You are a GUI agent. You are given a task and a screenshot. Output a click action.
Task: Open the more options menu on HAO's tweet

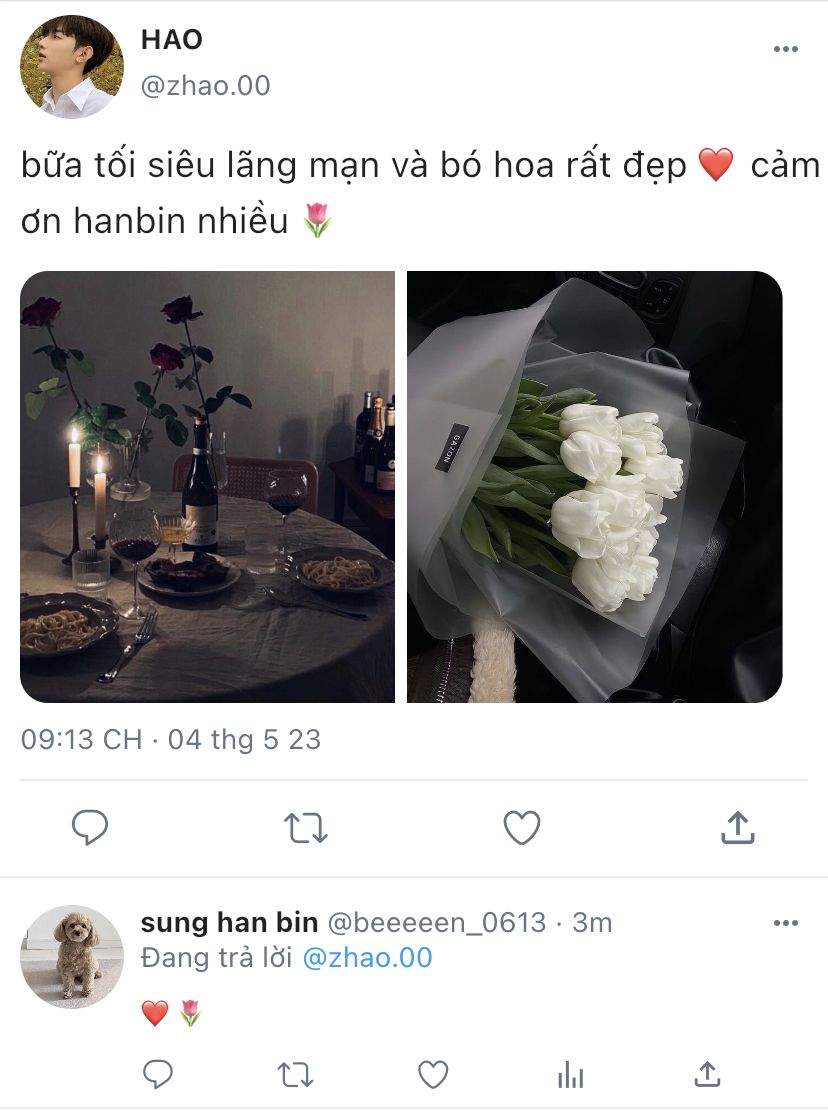click(786, 49)
